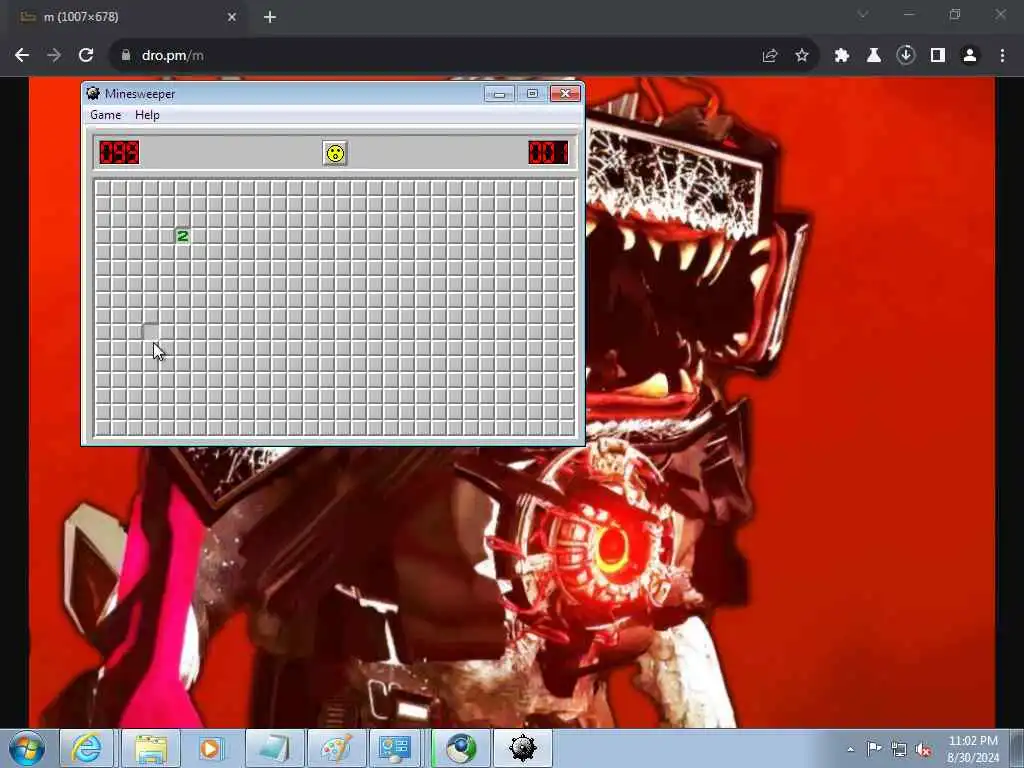
Task: Open the Extensions puzzle-piece menu
Action: click(x=842, y=56)
